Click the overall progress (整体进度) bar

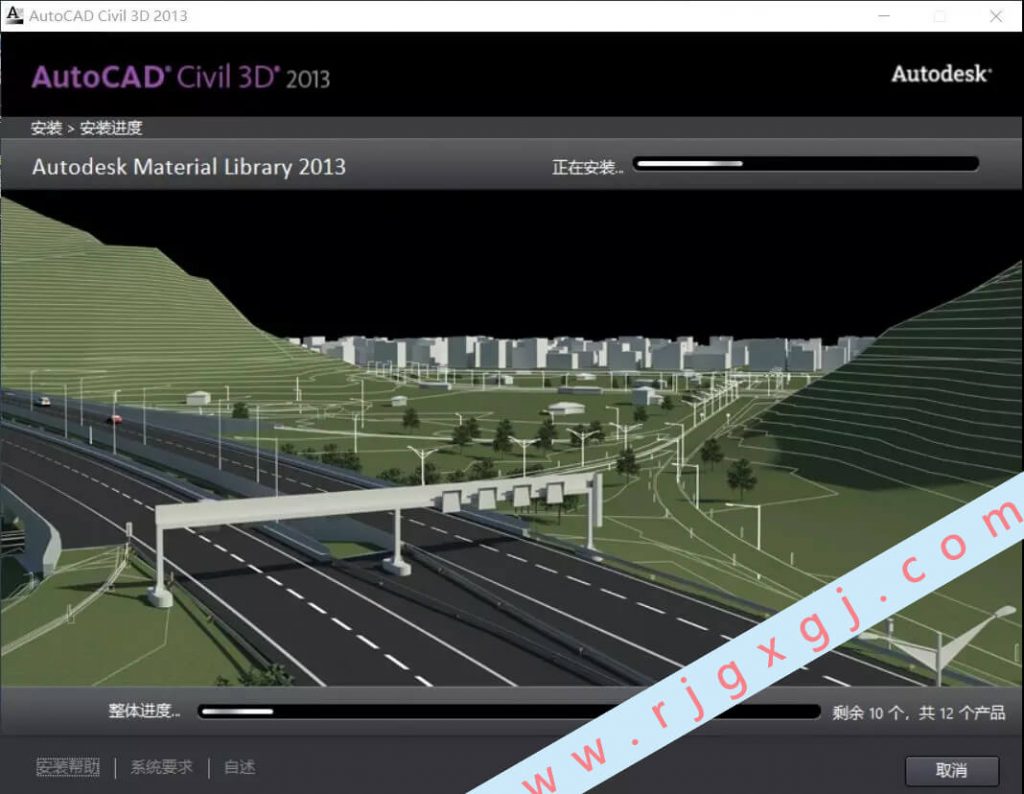coord(509,711)
